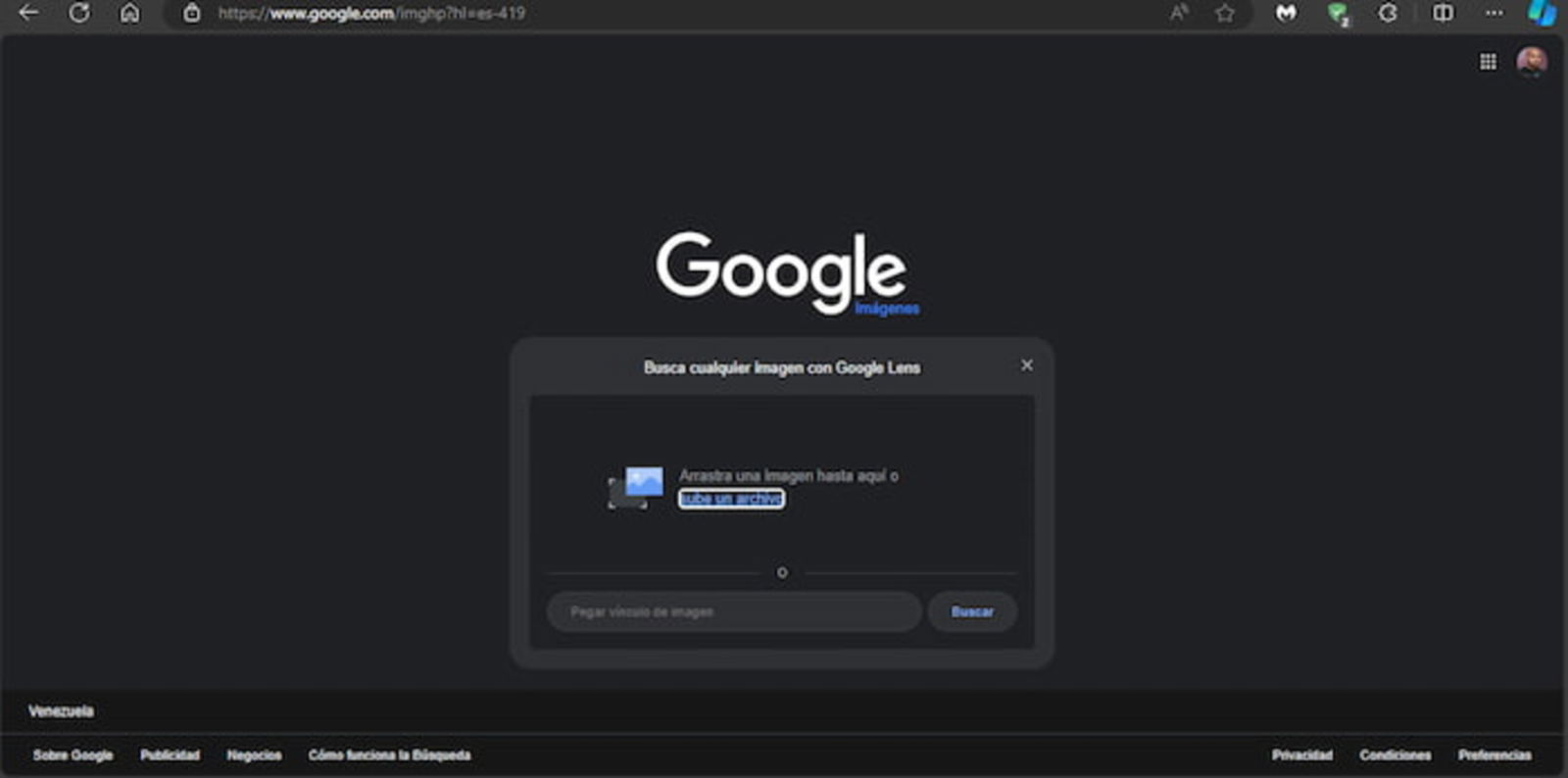1568x778 pixels.
Task: Click the Buscar button
Action: 972,611
